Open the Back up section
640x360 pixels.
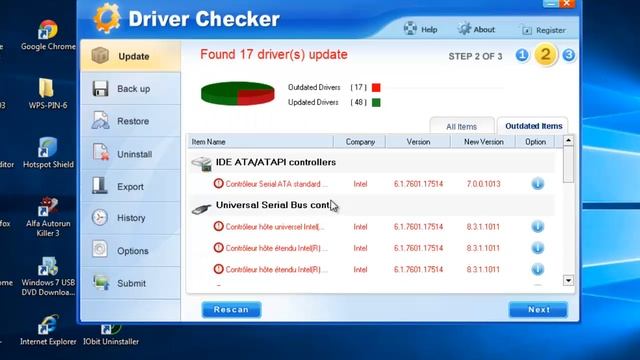click(x=131, y=89)
